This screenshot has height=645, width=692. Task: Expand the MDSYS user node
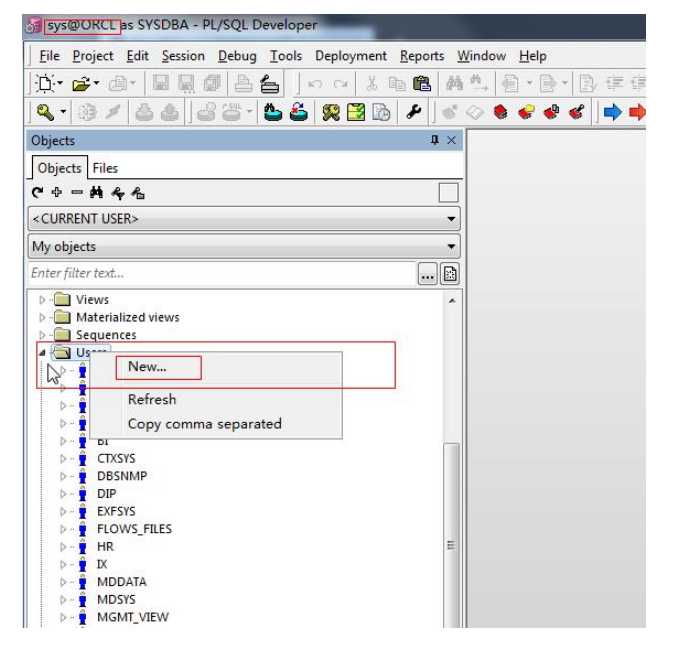coord(63,600)
